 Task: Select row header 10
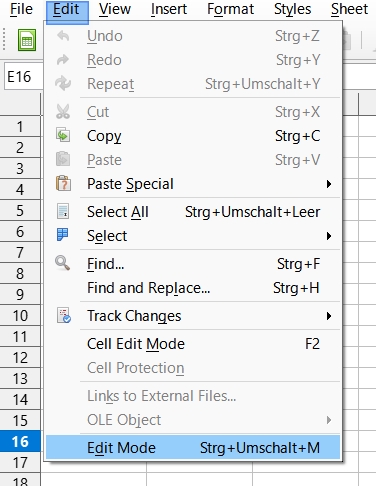20,316
